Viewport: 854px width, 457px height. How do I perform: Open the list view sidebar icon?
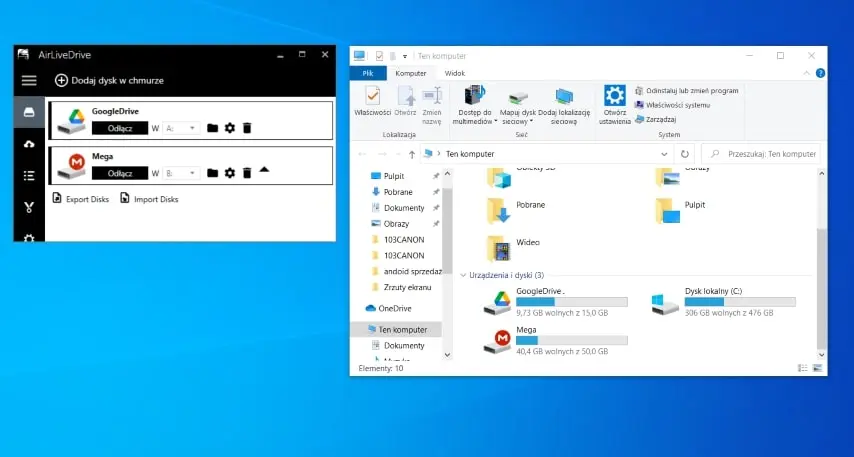point(29,176)
